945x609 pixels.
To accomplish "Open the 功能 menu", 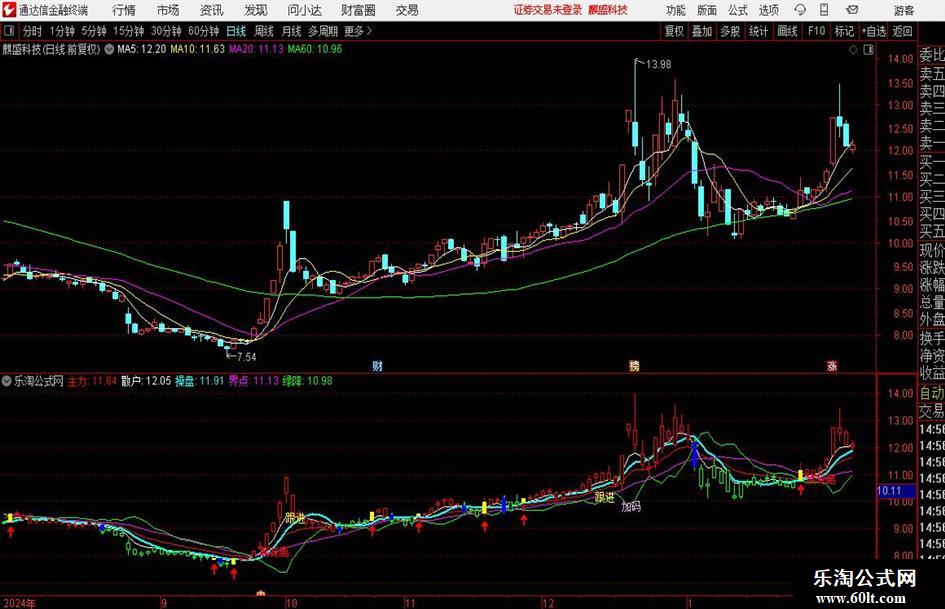I will click(x=676, y=10).
